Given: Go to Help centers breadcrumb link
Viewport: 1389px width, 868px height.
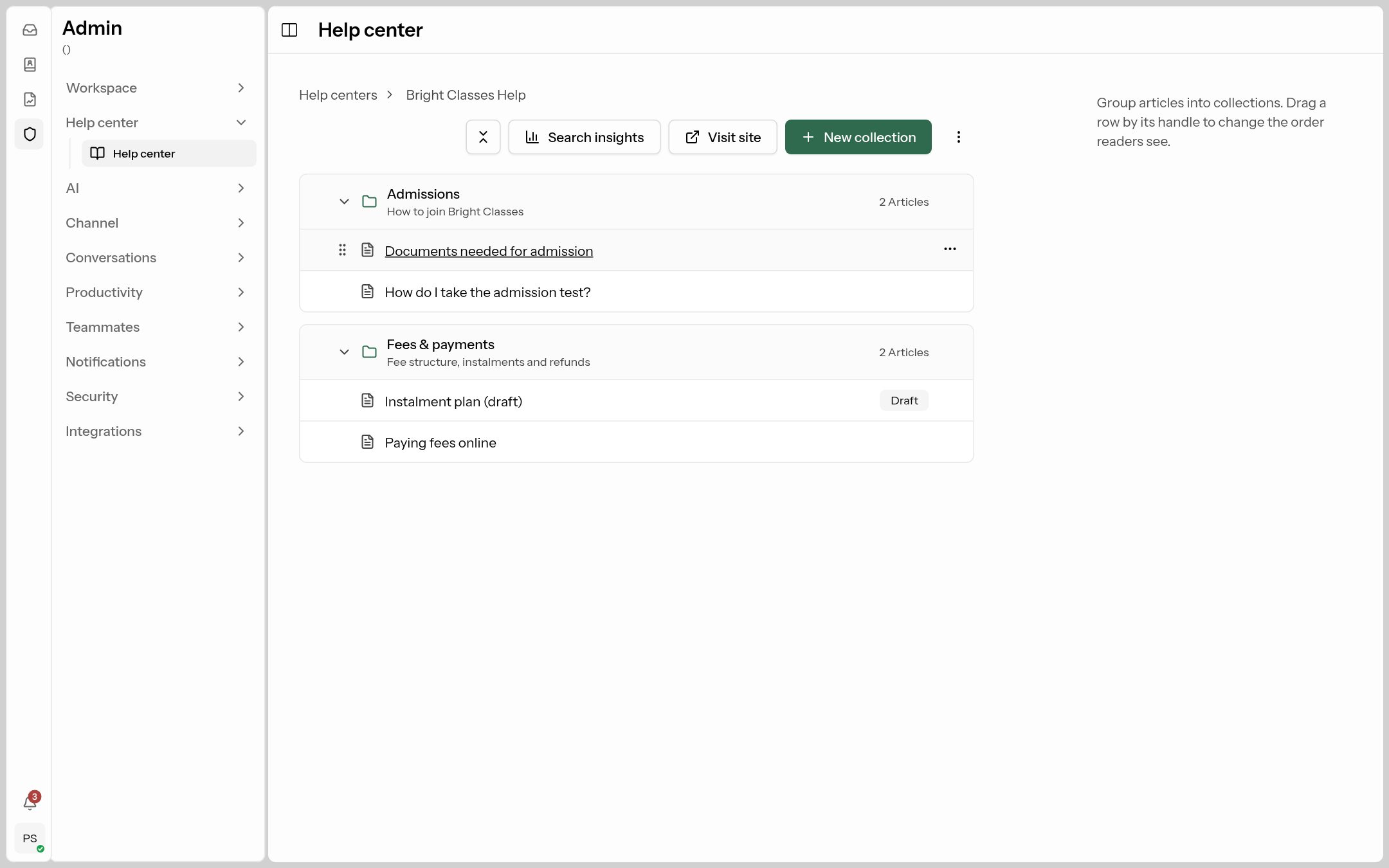Looking at the screenshot, I should [x=338, y=95].
